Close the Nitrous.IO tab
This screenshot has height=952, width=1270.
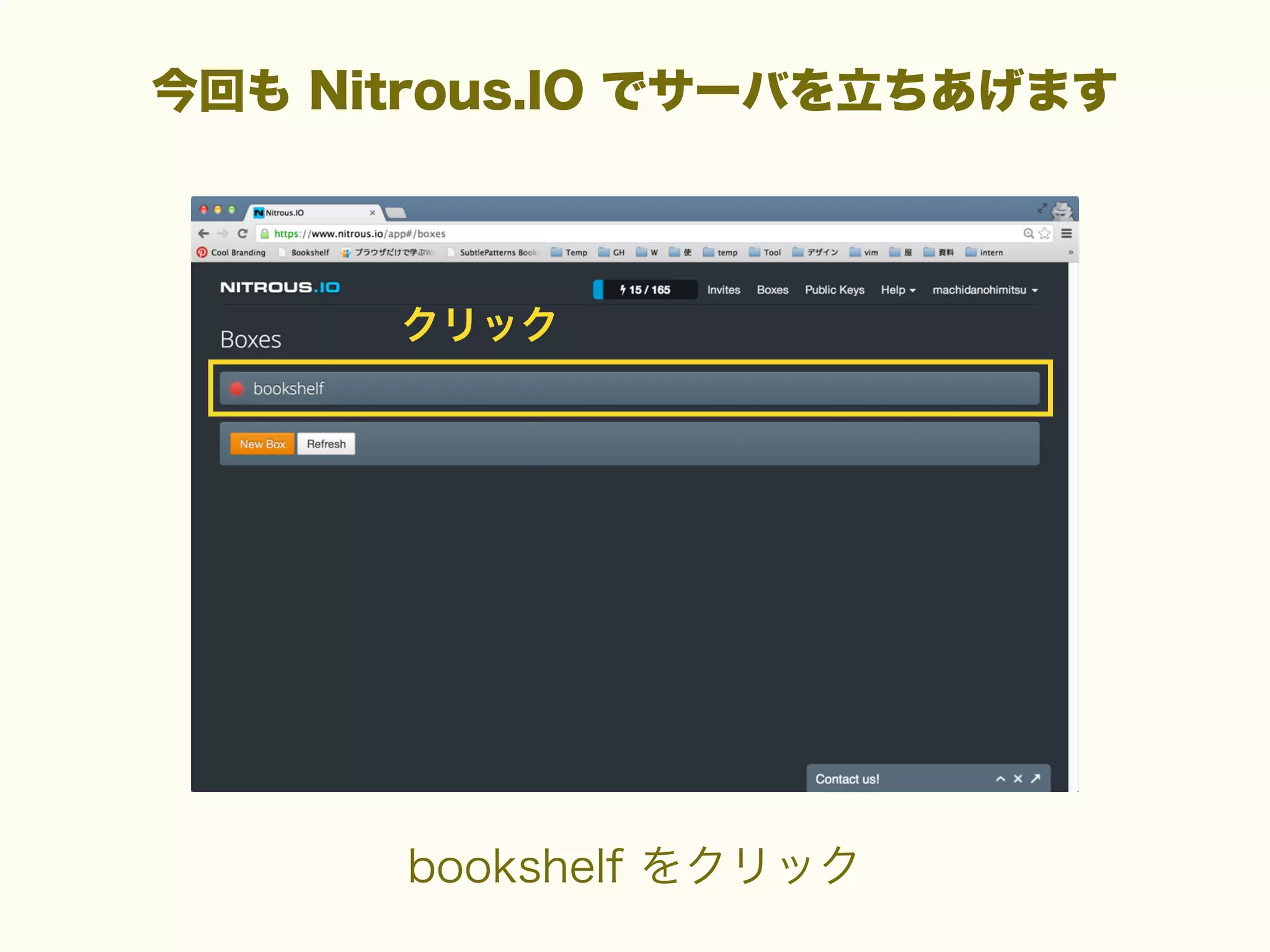[372, 213]
